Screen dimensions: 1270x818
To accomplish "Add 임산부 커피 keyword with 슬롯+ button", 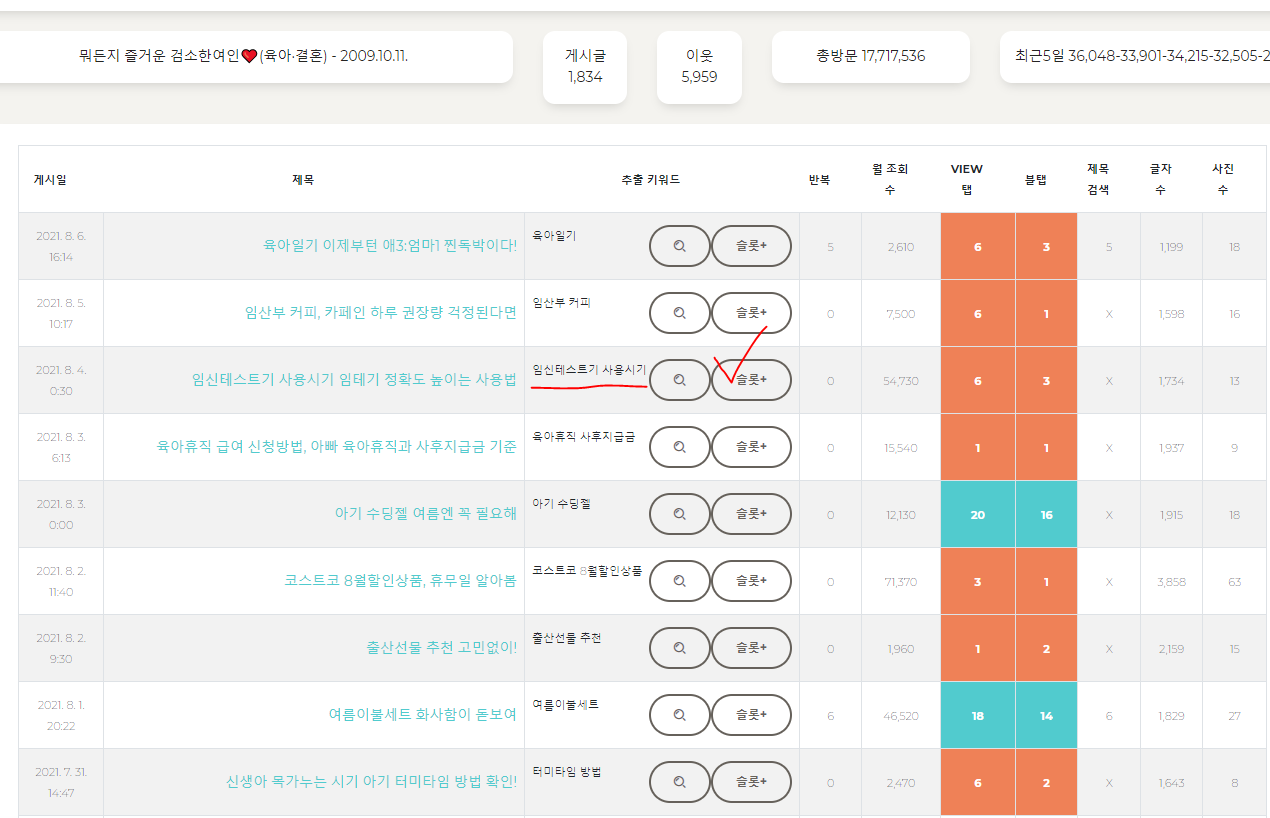I will point(751,313).
